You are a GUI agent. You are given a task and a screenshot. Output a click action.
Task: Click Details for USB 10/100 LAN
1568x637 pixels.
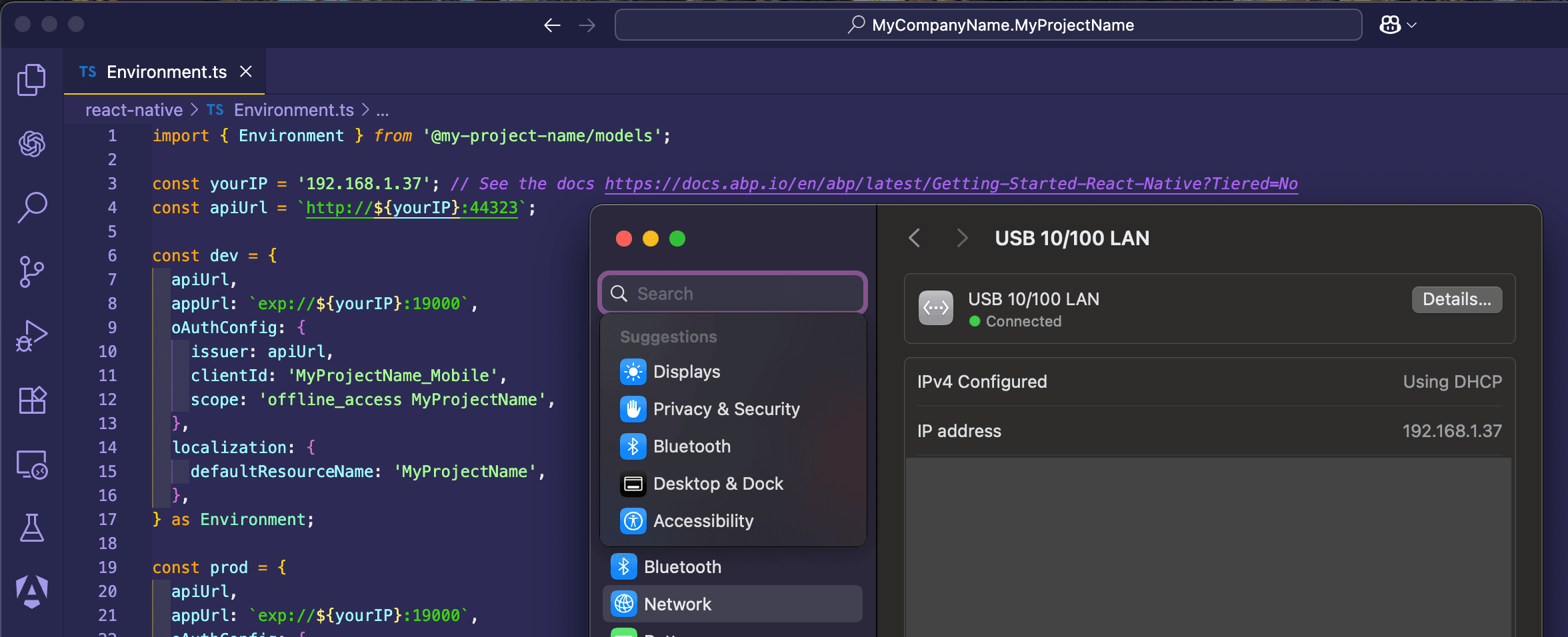click(x=1456, y=299)
